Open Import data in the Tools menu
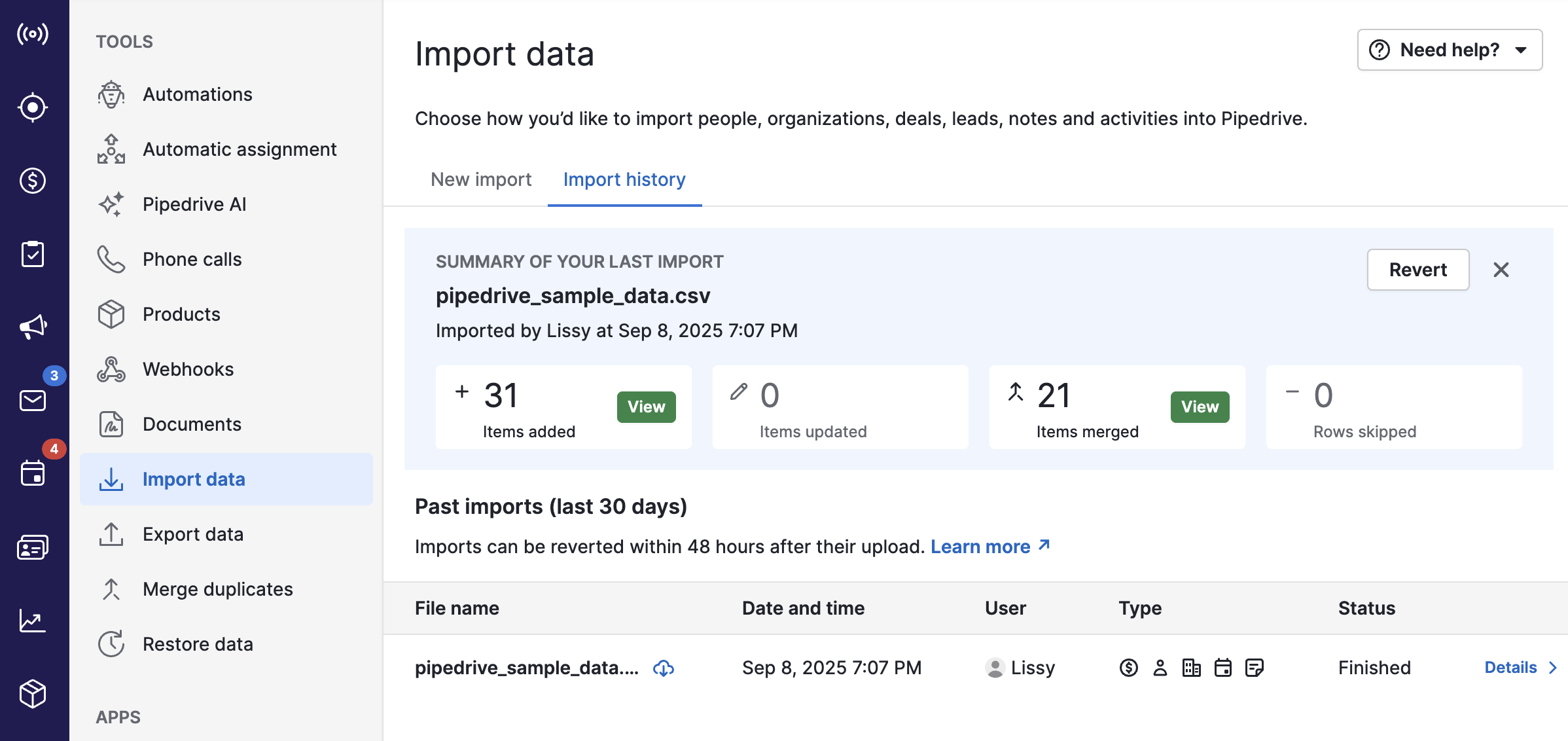Viewport: 1568px width, 741px height. point(226,479)
